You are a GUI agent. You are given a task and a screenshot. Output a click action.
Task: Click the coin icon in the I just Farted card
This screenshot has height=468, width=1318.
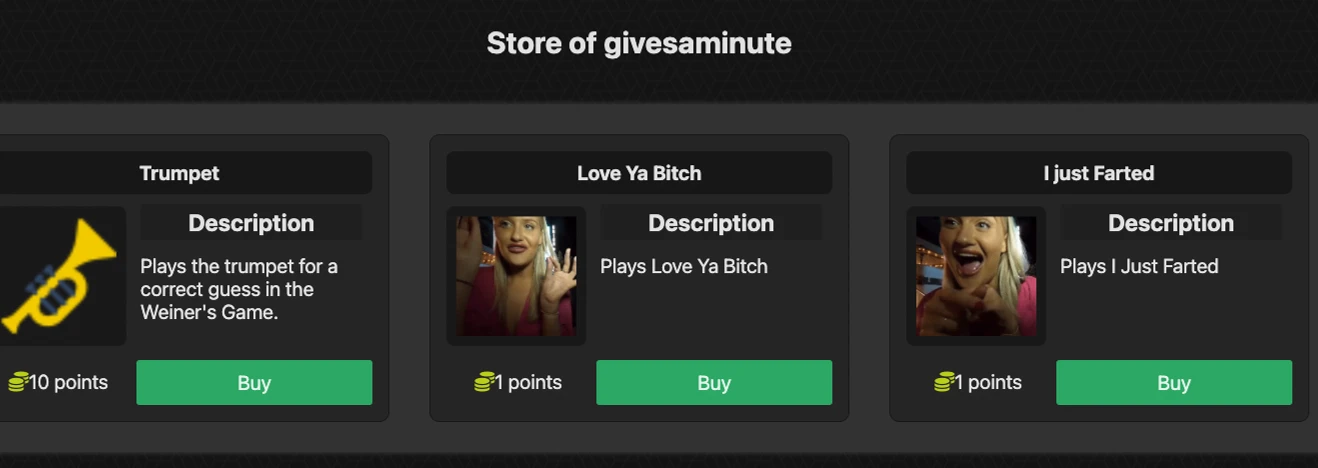tap(944, 382)
